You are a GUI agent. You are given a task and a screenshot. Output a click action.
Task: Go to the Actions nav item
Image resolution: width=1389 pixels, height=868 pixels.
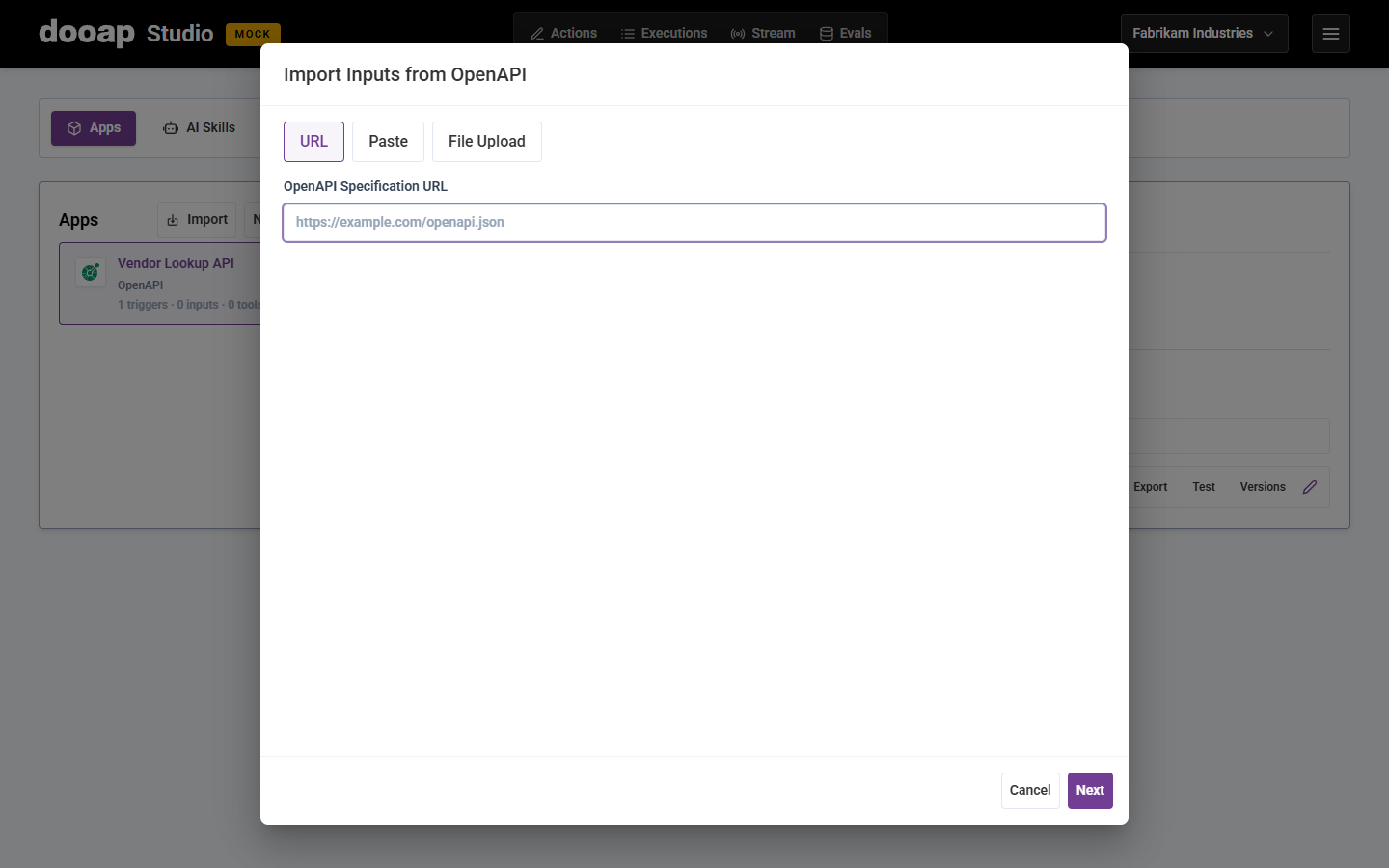(x=563, y=33)
